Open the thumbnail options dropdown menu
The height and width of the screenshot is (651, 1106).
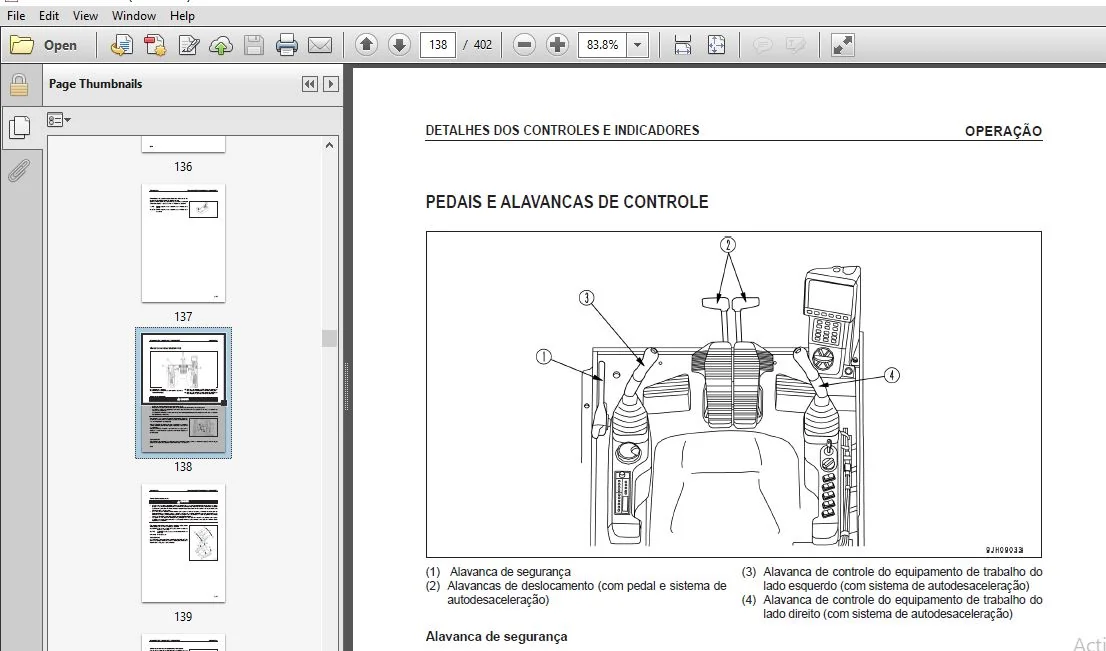(x=59, y=120)
